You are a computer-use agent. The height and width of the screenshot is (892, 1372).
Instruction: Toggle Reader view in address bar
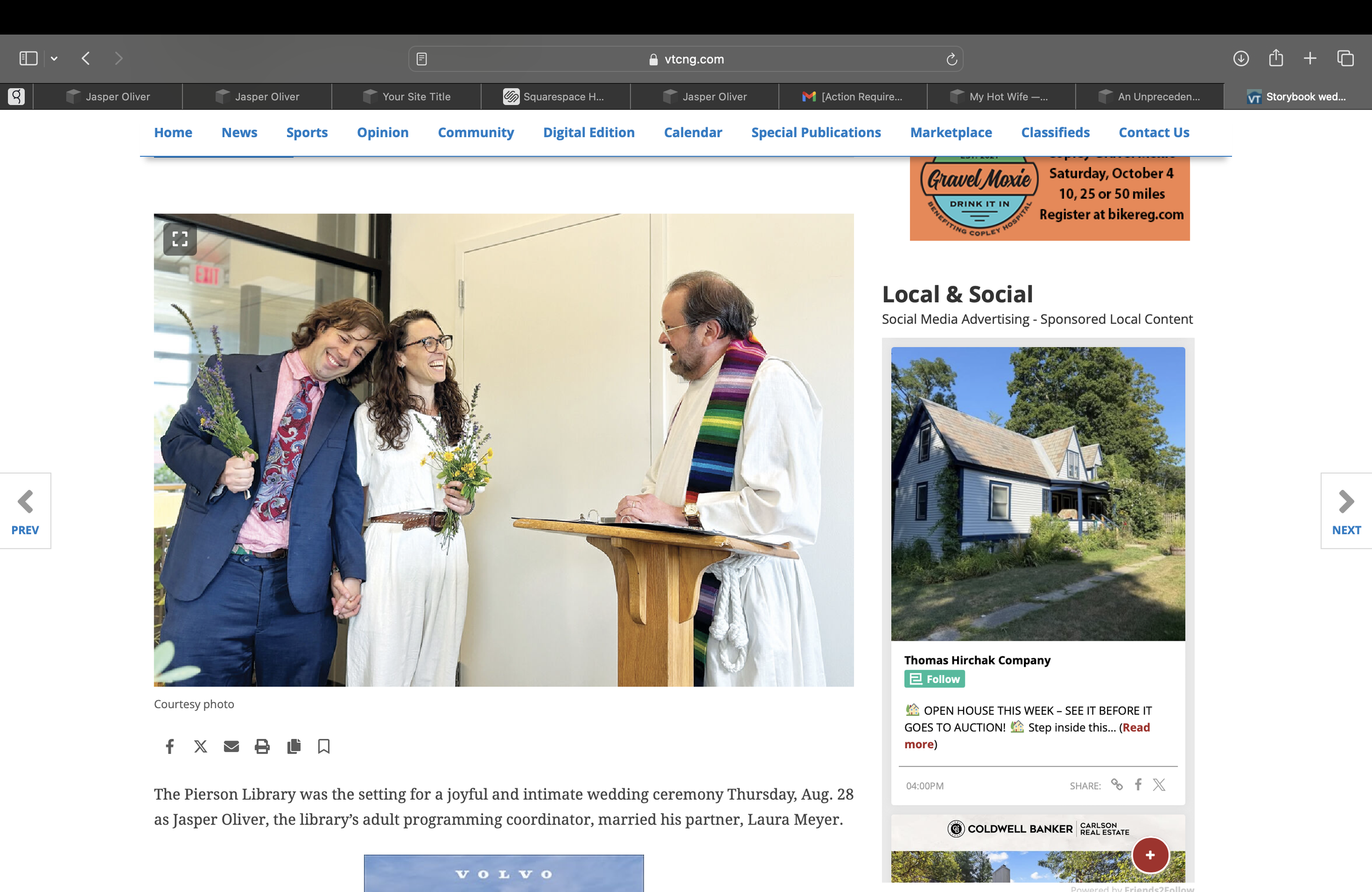pos(421,59)
